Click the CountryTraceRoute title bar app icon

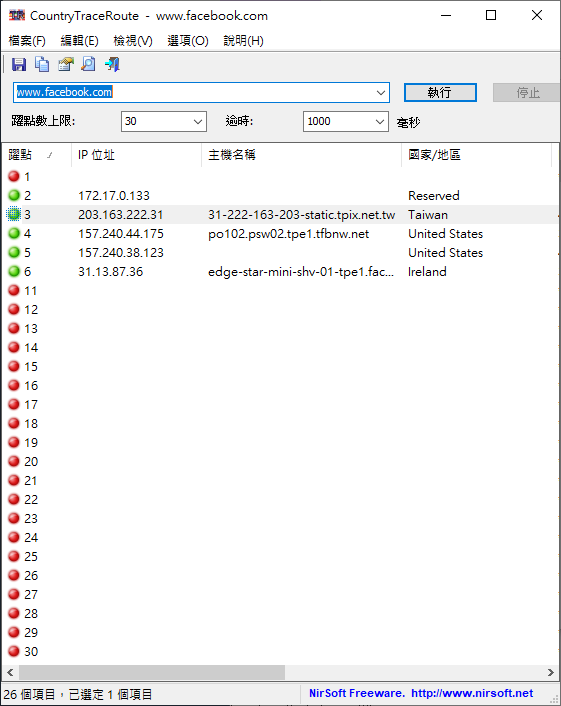16,15
